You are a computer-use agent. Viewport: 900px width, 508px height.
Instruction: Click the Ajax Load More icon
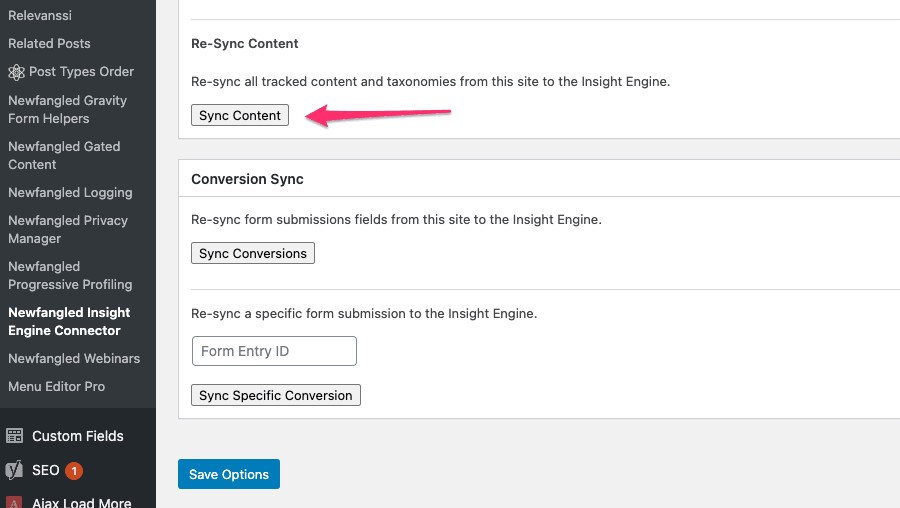pos(14,502)
